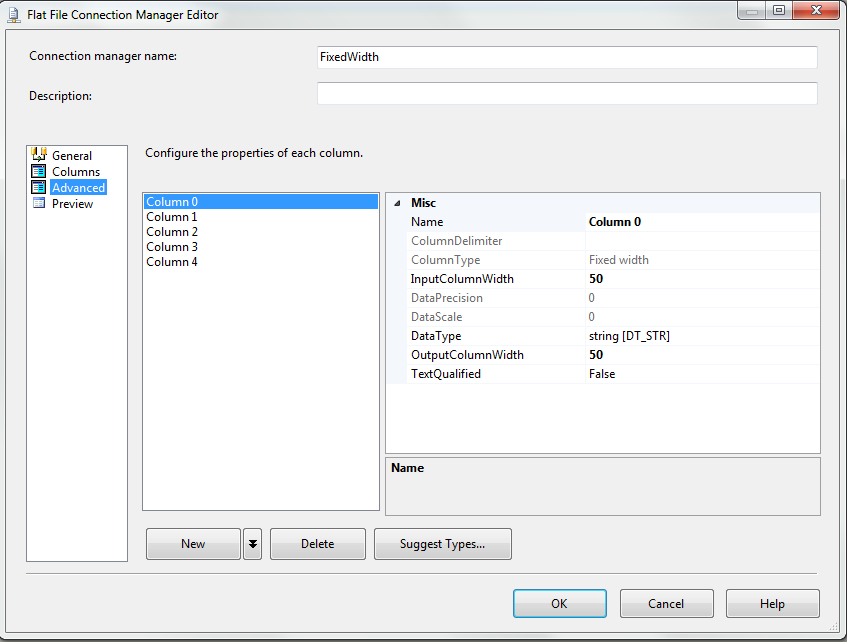Open Help for this dialog
The width and height of the screenshot is (847, 642).
772,603
